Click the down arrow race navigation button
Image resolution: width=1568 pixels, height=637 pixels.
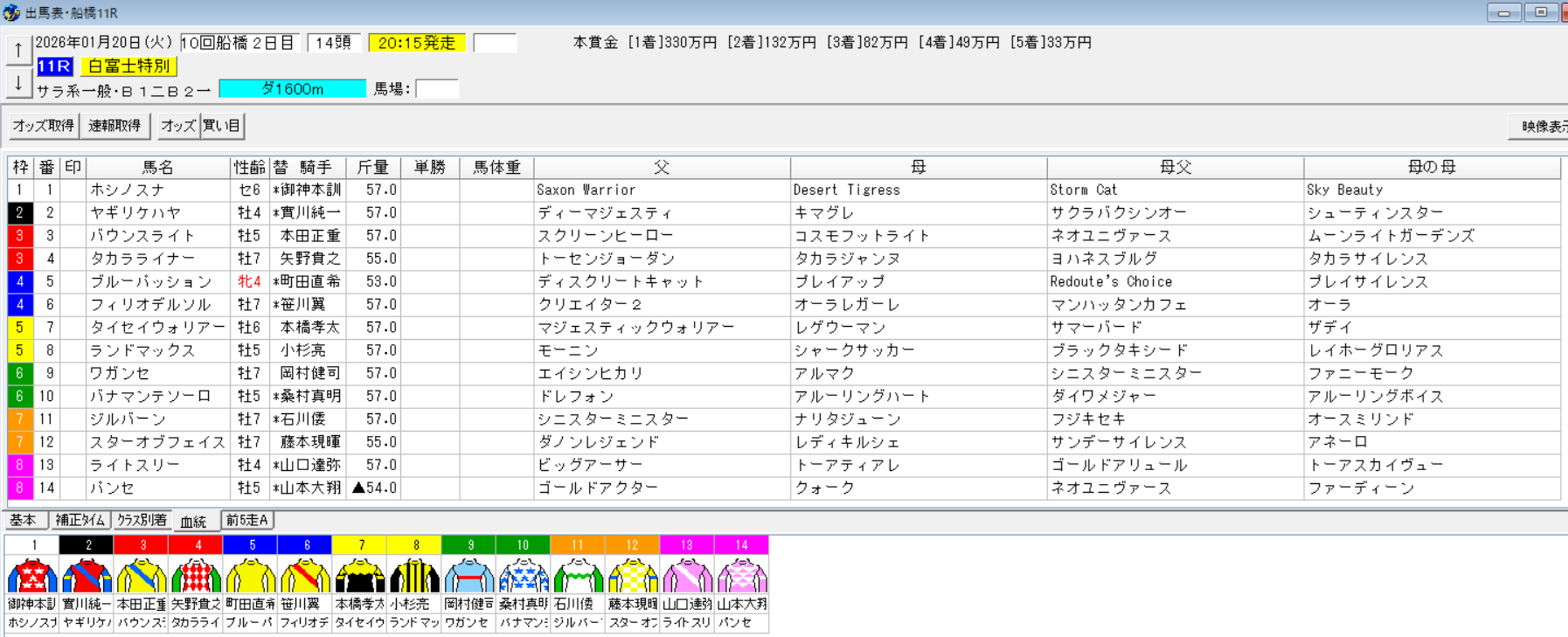pyautogui.click(x=18, y=84)
